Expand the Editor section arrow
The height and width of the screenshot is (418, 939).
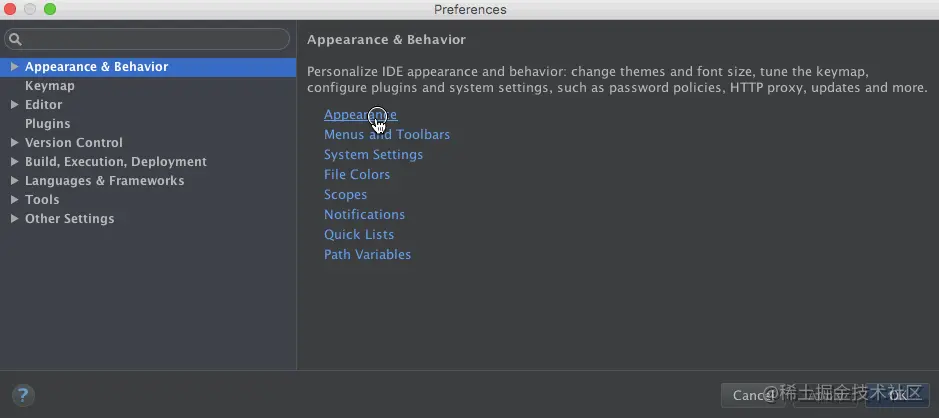pyautogui.click(x=14, y=104)
